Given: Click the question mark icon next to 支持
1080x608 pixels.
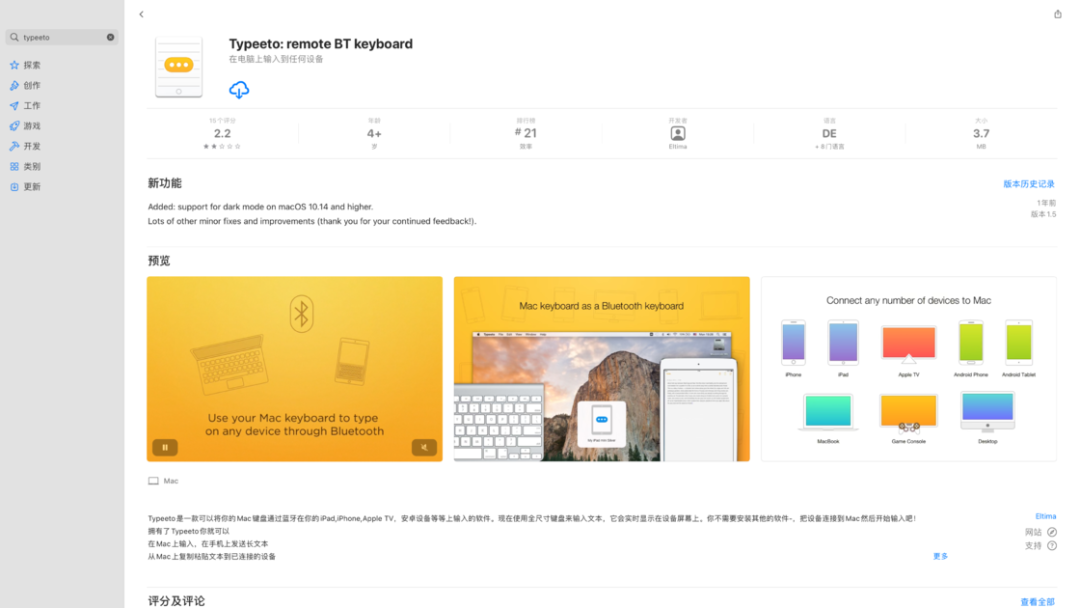Looking at the screenshot, I should pos(1052,545).
